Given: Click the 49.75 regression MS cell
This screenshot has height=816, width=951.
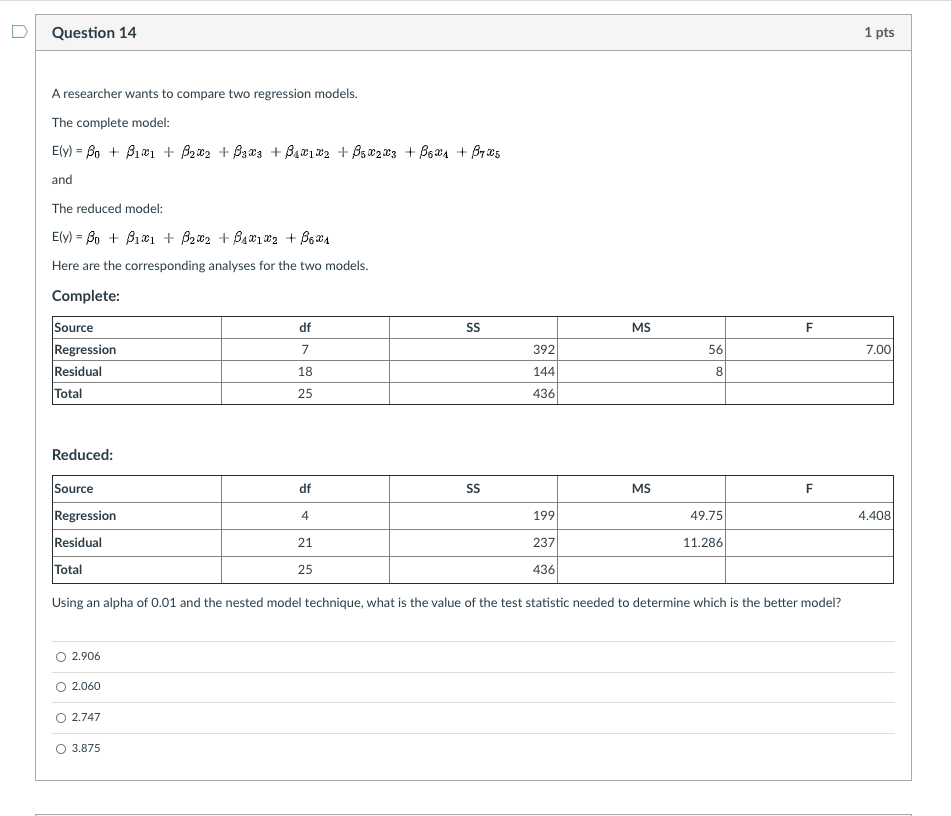Looking at the screenshot, I should [x=641, y=516].
